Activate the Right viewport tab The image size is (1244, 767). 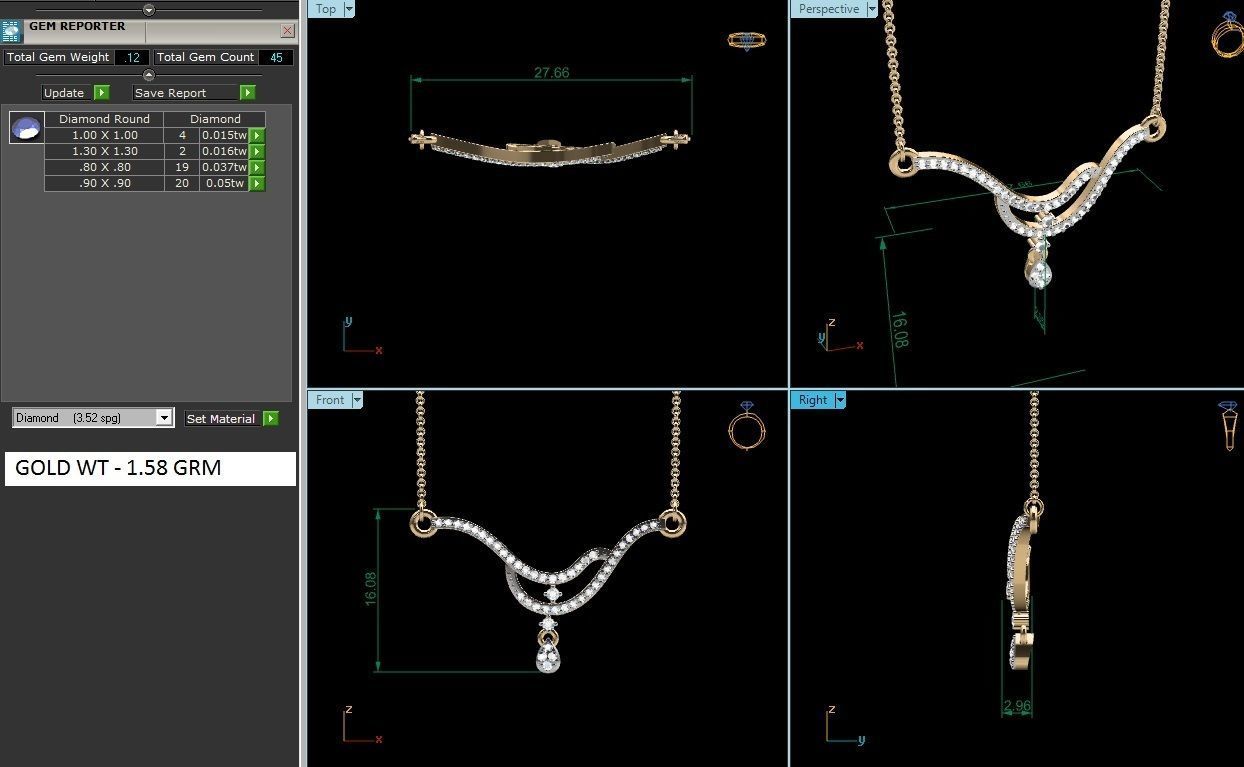(813, 400)
